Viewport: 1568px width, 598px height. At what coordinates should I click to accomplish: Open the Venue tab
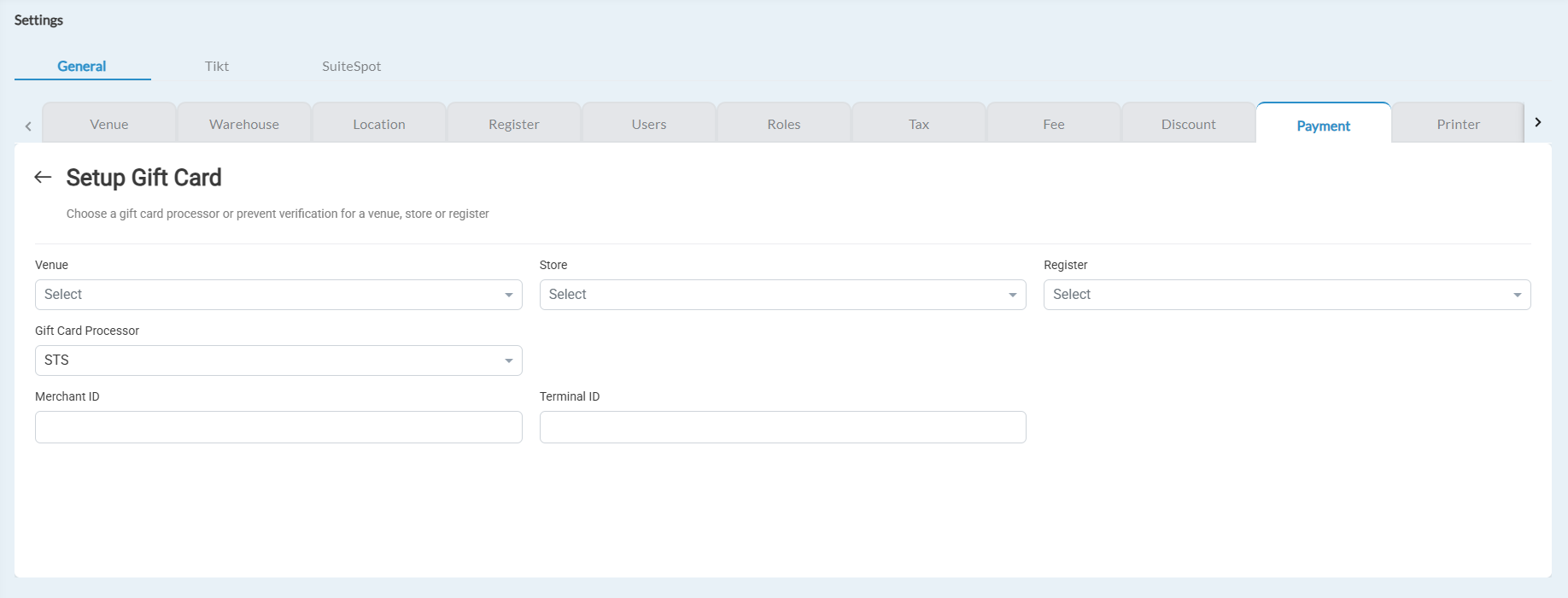click(x=109, y=125)
